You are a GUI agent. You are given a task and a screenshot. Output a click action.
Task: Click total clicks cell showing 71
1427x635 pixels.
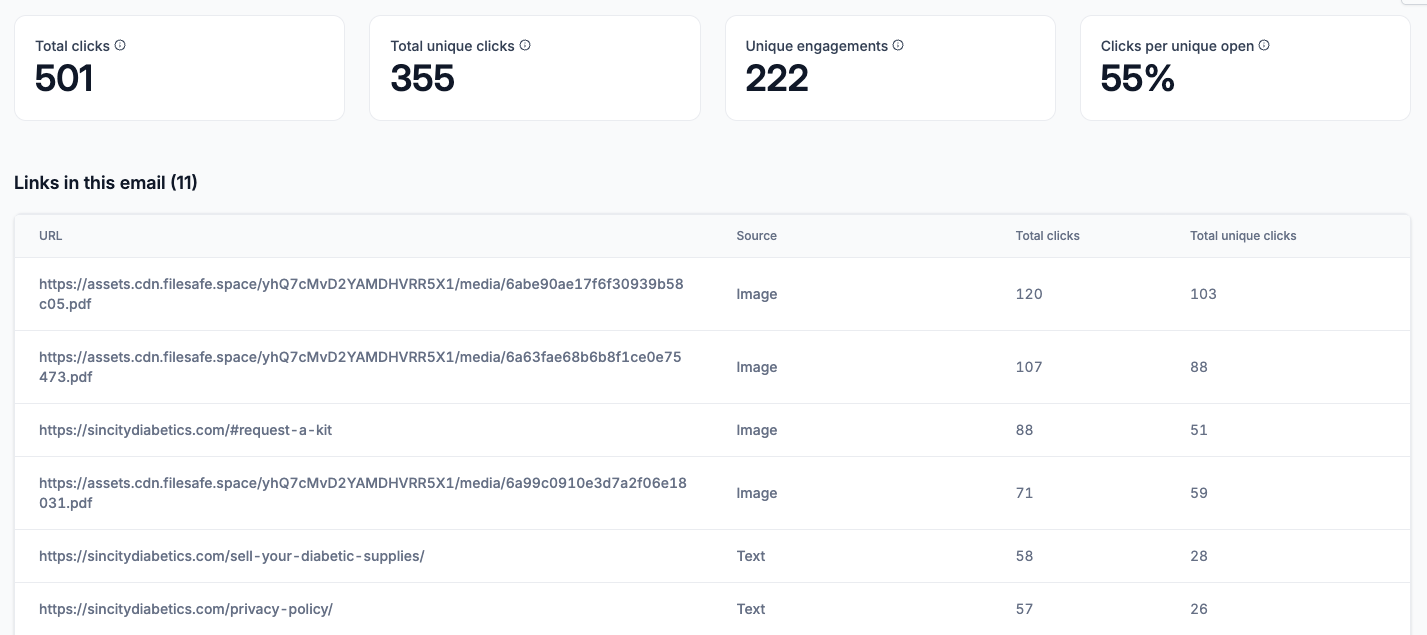click(1025, 493)
